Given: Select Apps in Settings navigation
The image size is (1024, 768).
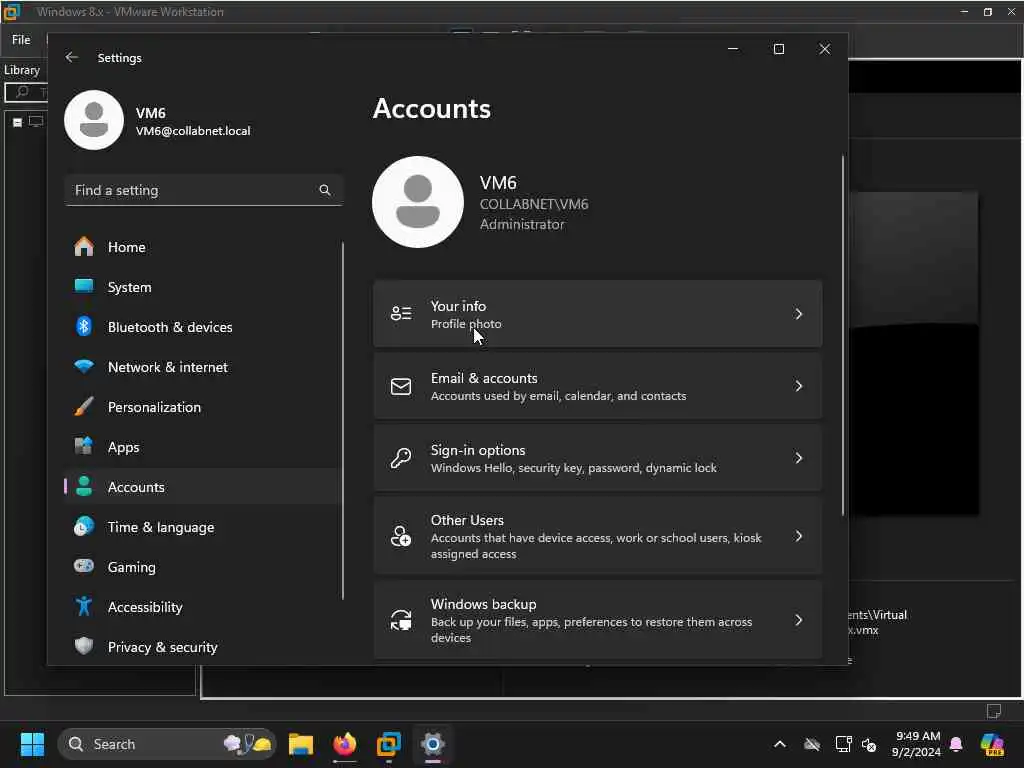Looking at the screenshot, I should tap(202, 447).
